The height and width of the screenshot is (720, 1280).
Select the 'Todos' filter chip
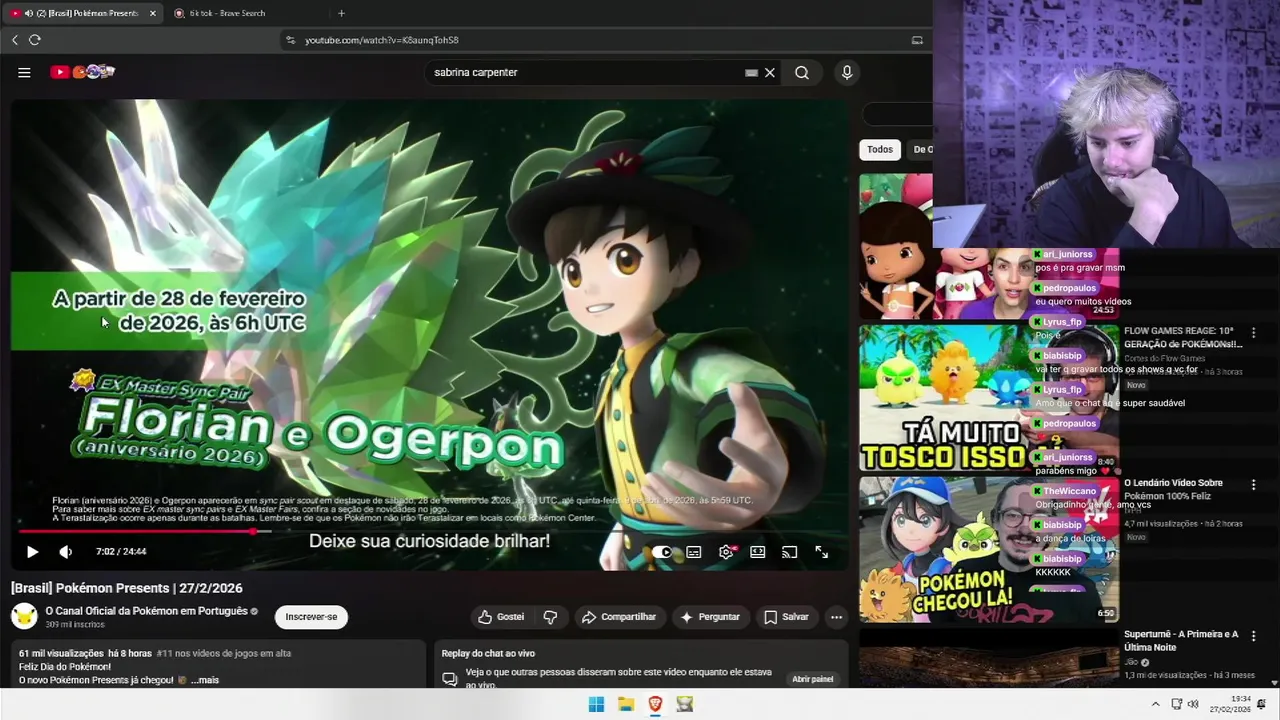pos(880,149)
